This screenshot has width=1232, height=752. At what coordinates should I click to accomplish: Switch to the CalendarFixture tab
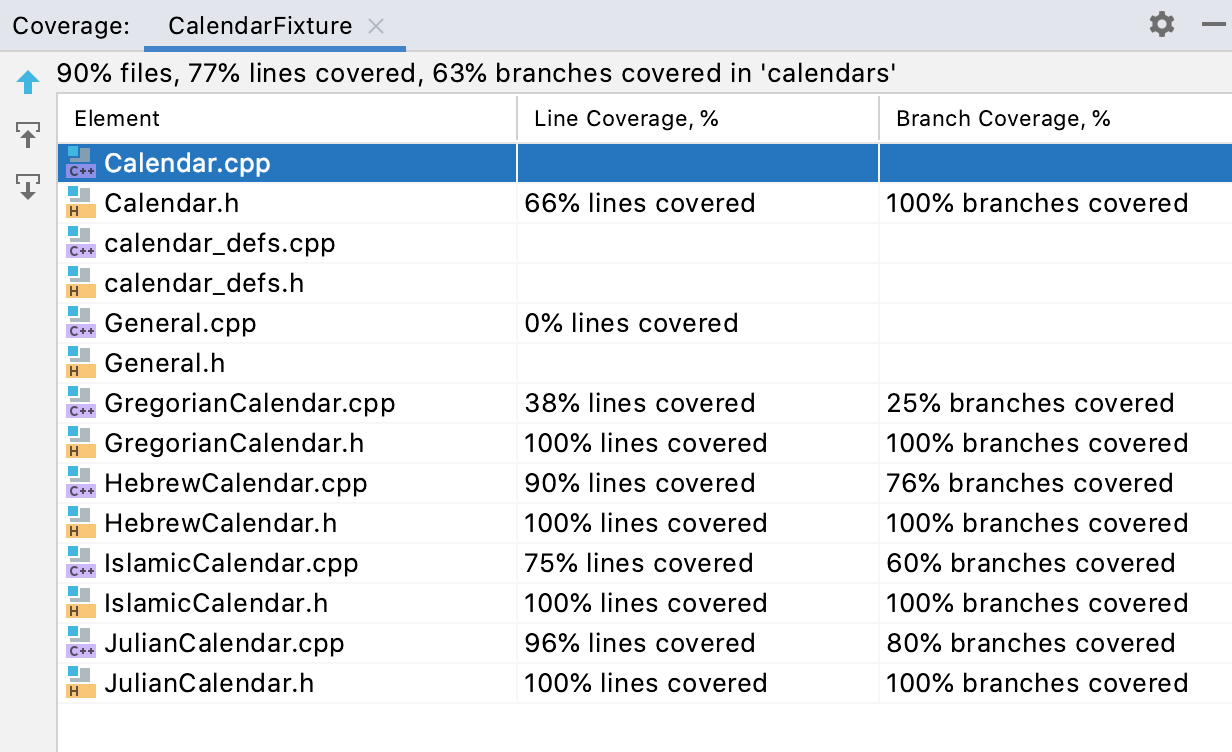260,26
